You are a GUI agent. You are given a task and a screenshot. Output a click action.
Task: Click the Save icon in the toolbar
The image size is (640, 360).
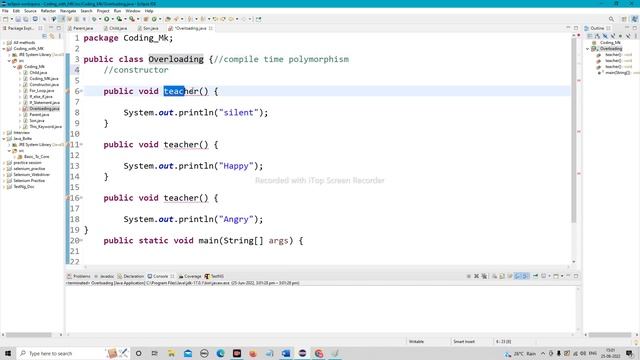tap(18, 19)
